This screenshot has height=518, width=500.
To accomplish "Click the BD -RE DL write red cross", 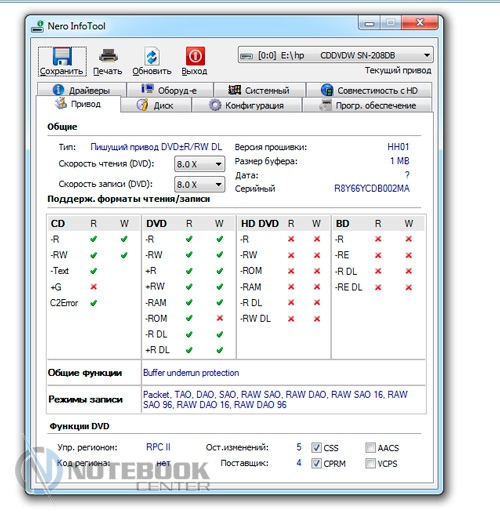I will pyautogui.click(x=409, y=287).
